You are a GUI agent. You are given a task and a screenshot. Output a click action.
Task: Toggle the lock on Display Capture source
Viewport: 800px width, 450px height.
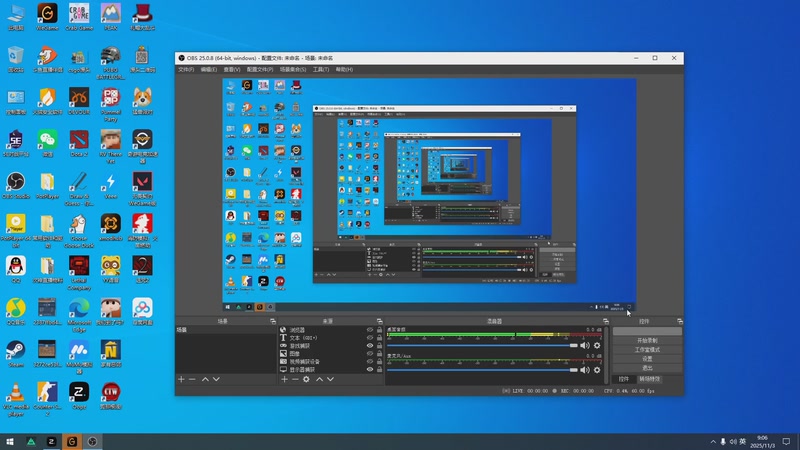click(x=379, y=369)
